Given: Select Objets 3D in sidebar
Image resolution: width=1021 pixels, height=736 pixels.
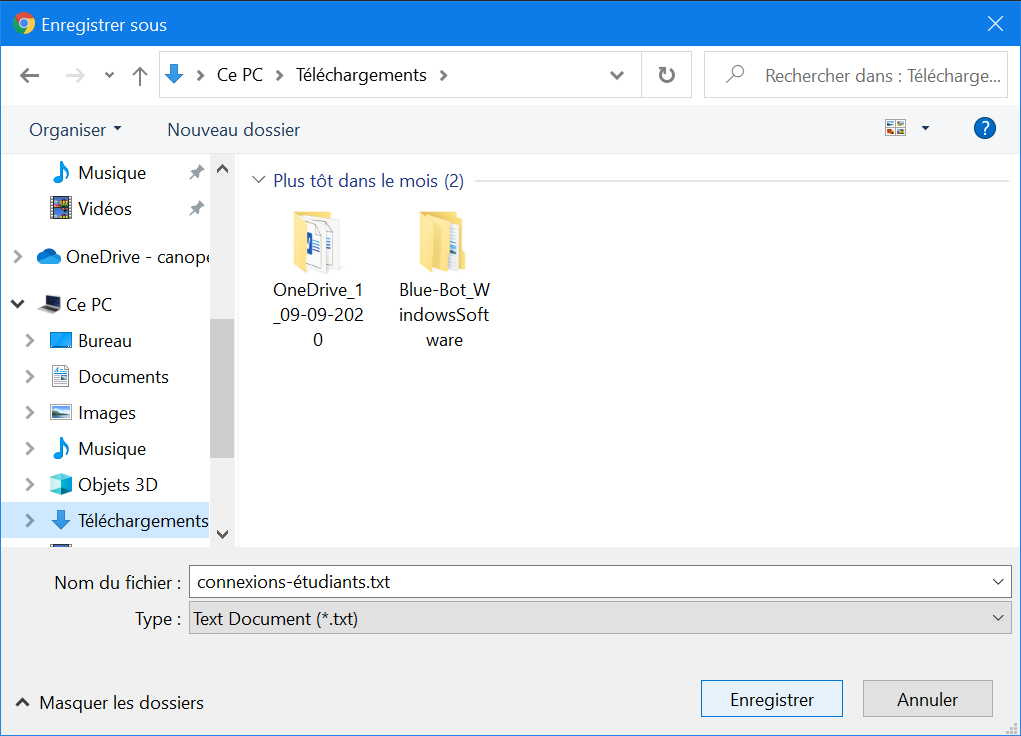Looking at the screenshot, I should pyautogui.click(x=118, y=485).
